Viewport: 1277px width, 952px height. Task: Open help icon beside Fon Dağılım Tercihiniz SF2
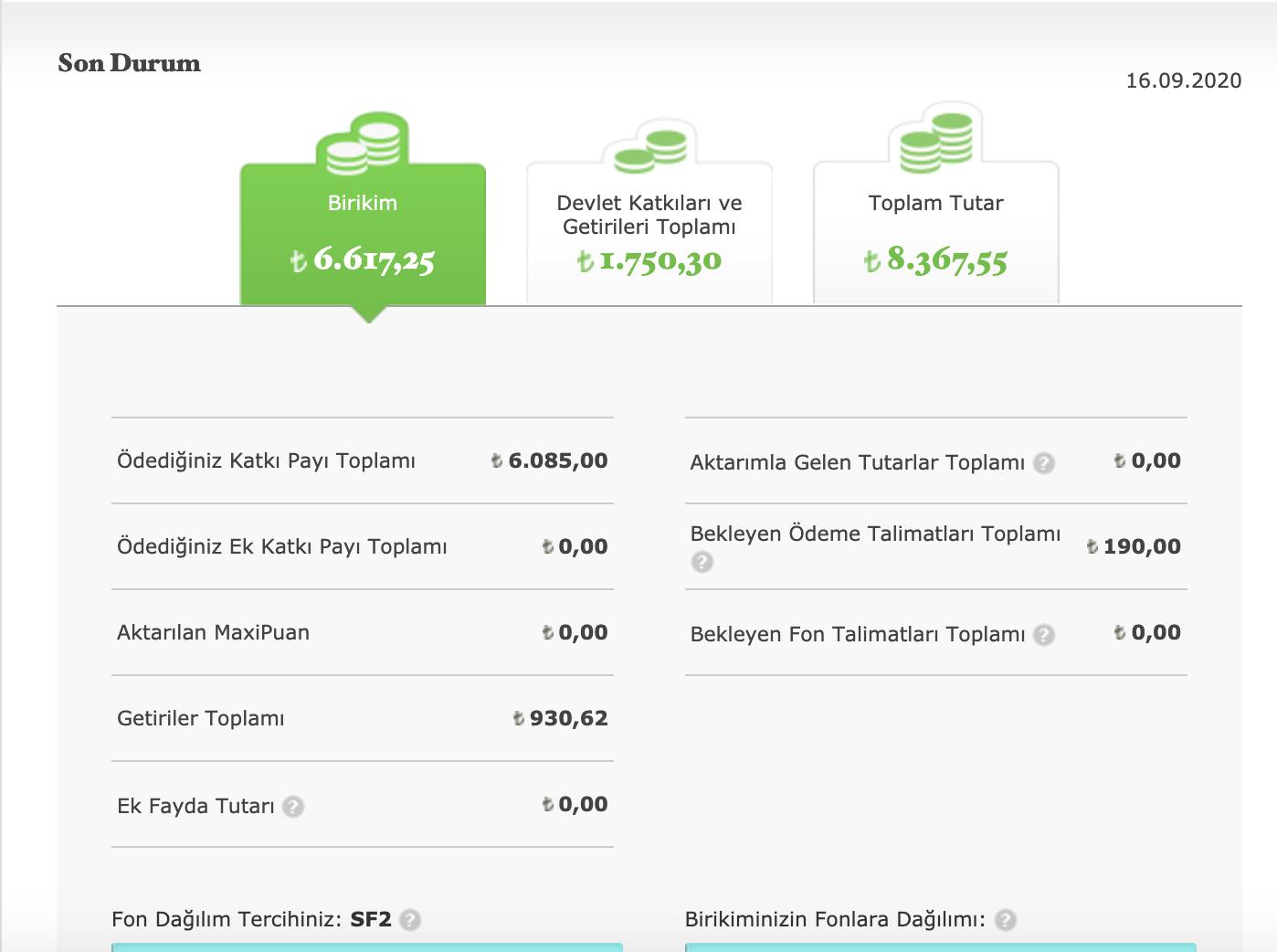pos(410,920)
